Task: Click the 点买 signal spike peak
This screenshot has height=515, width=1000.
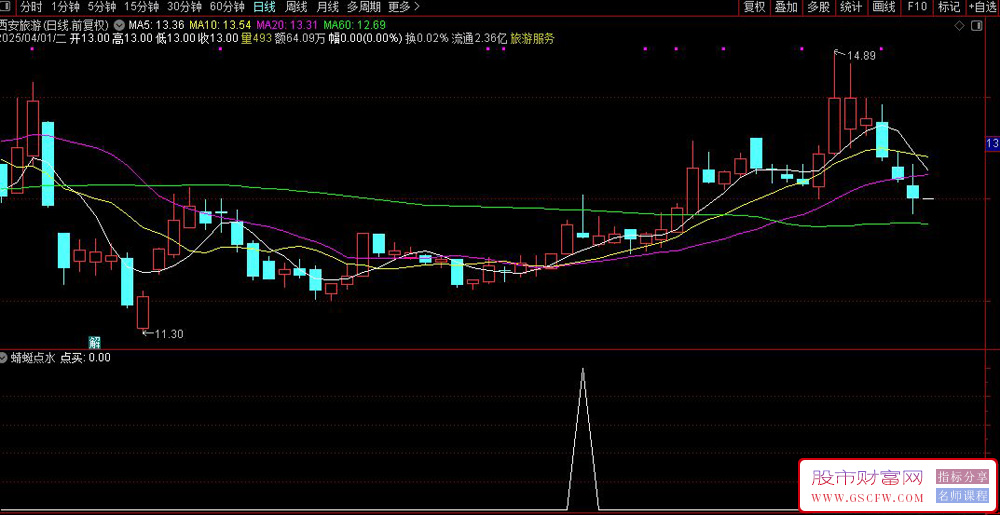Action: pos(582,370)
